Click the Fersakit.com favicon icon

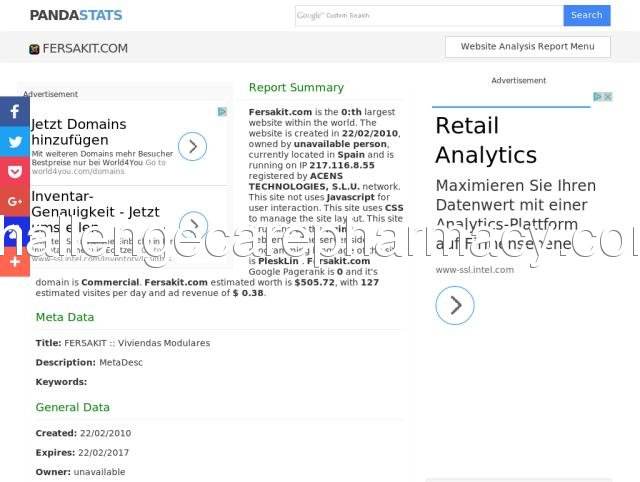tap(34, 49)
